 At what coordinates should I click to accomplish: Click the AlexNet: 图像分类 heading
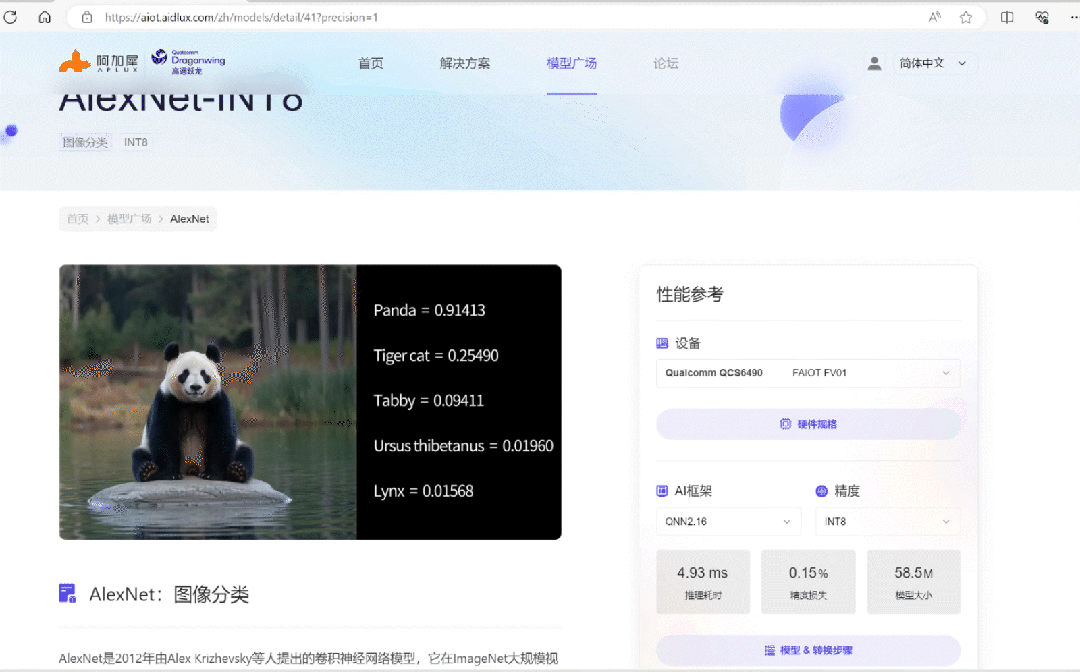169,594
